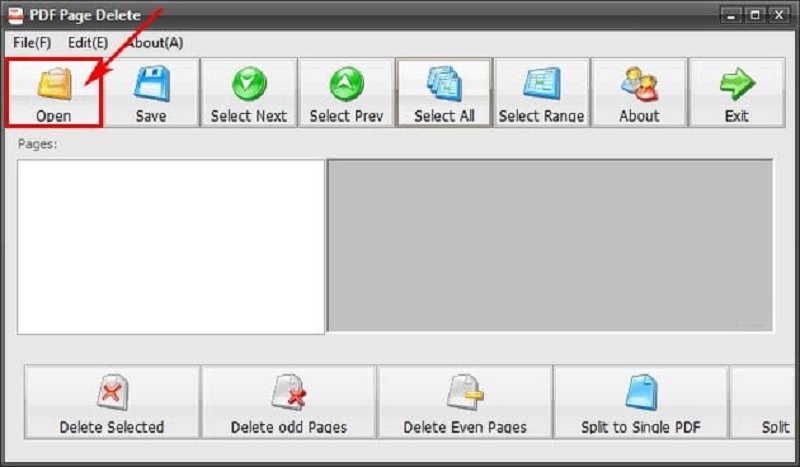
Task: Exit the app via green arrow button
Action: click(x=737, y=92)
